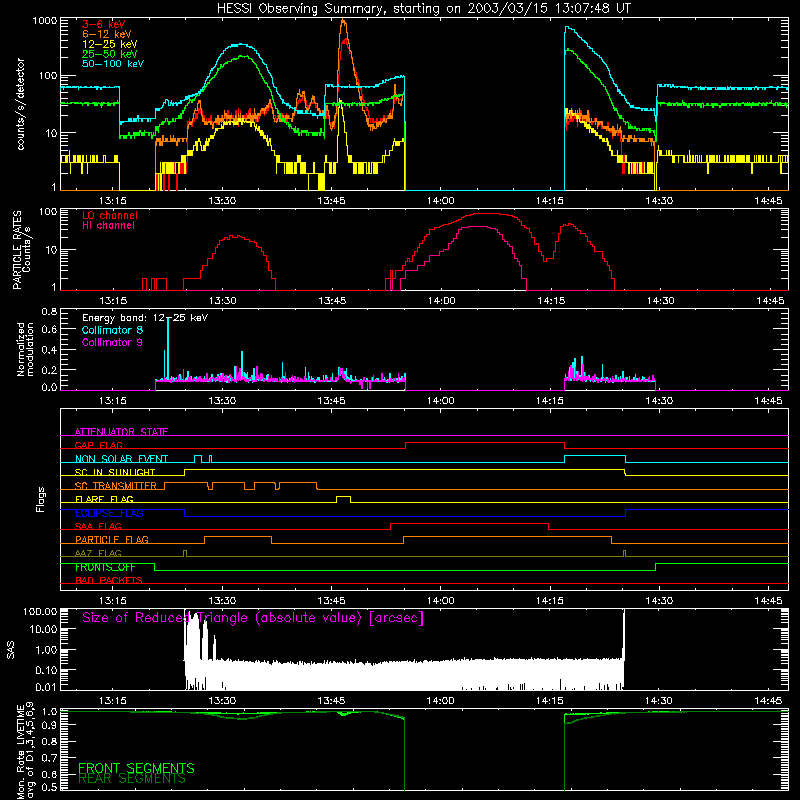
Task: Click the 13:45 time tick under the counts plot
Action: pos(331,201)
